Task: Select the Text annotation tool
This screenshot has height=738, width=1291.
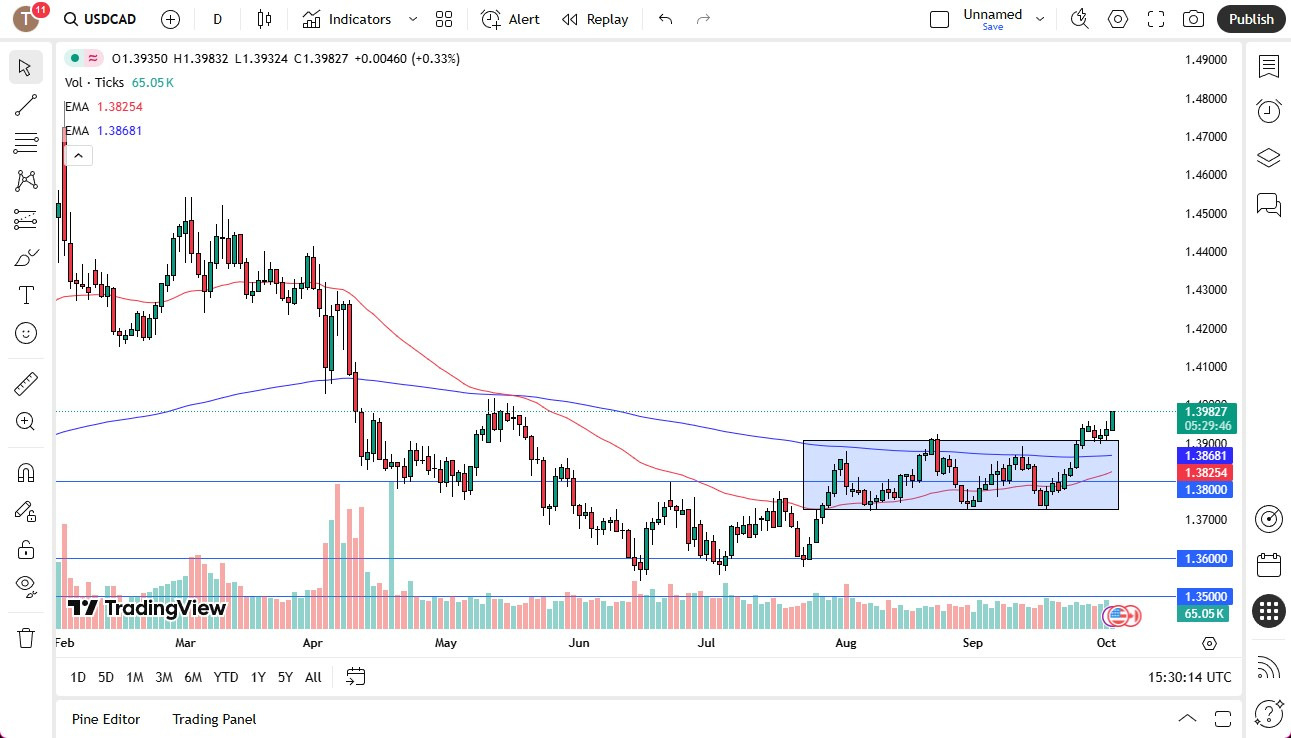Action: pyautogui.click(x=25, y=294)
